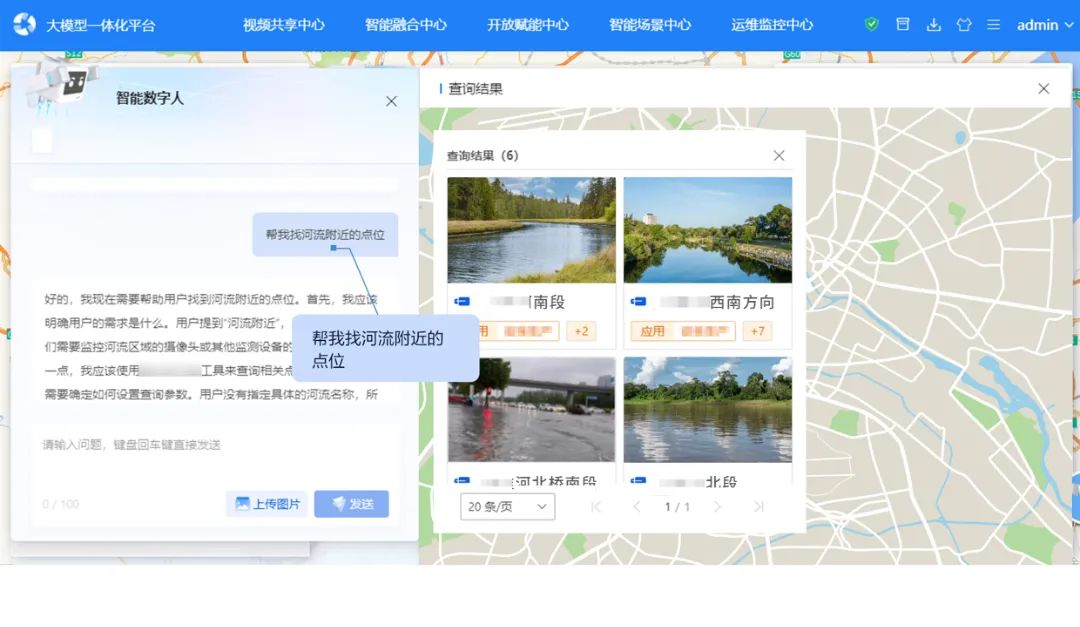The image size is (1080, 627).
Task: Click the green security shield icon
Action: [871, 25]
